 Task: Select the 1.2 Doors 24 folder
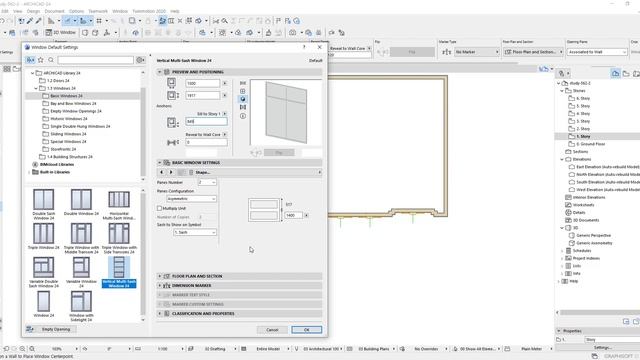click(x=58, y=80)
